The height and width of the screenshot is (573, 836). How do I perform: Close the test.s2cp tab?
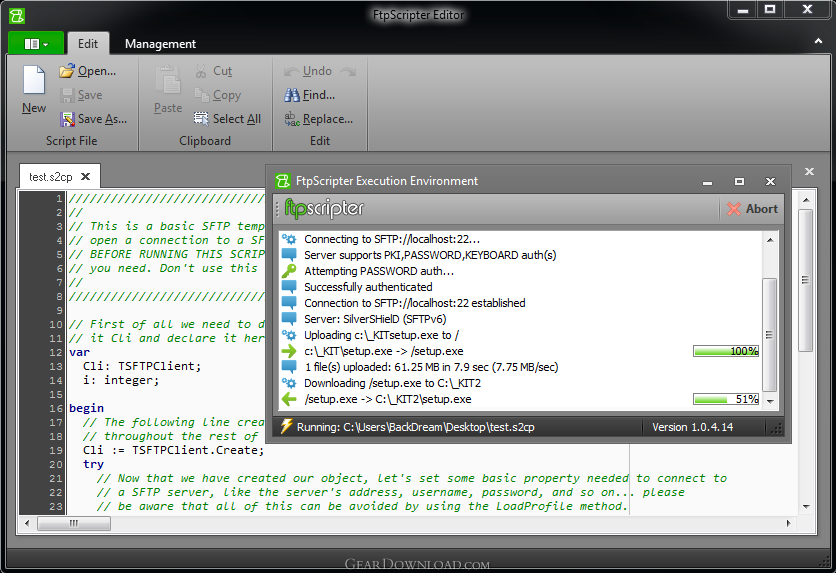(85, 176)
